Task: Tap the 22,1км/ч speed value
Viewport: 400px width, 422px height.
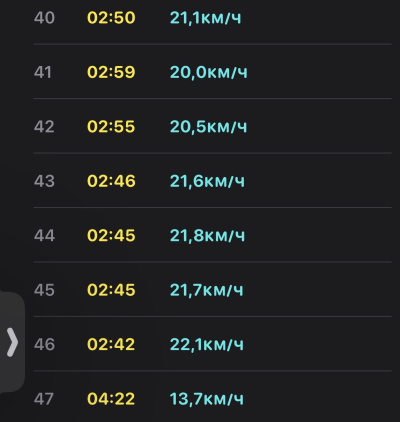Action: pyautogui.click(x=207, y=344)
